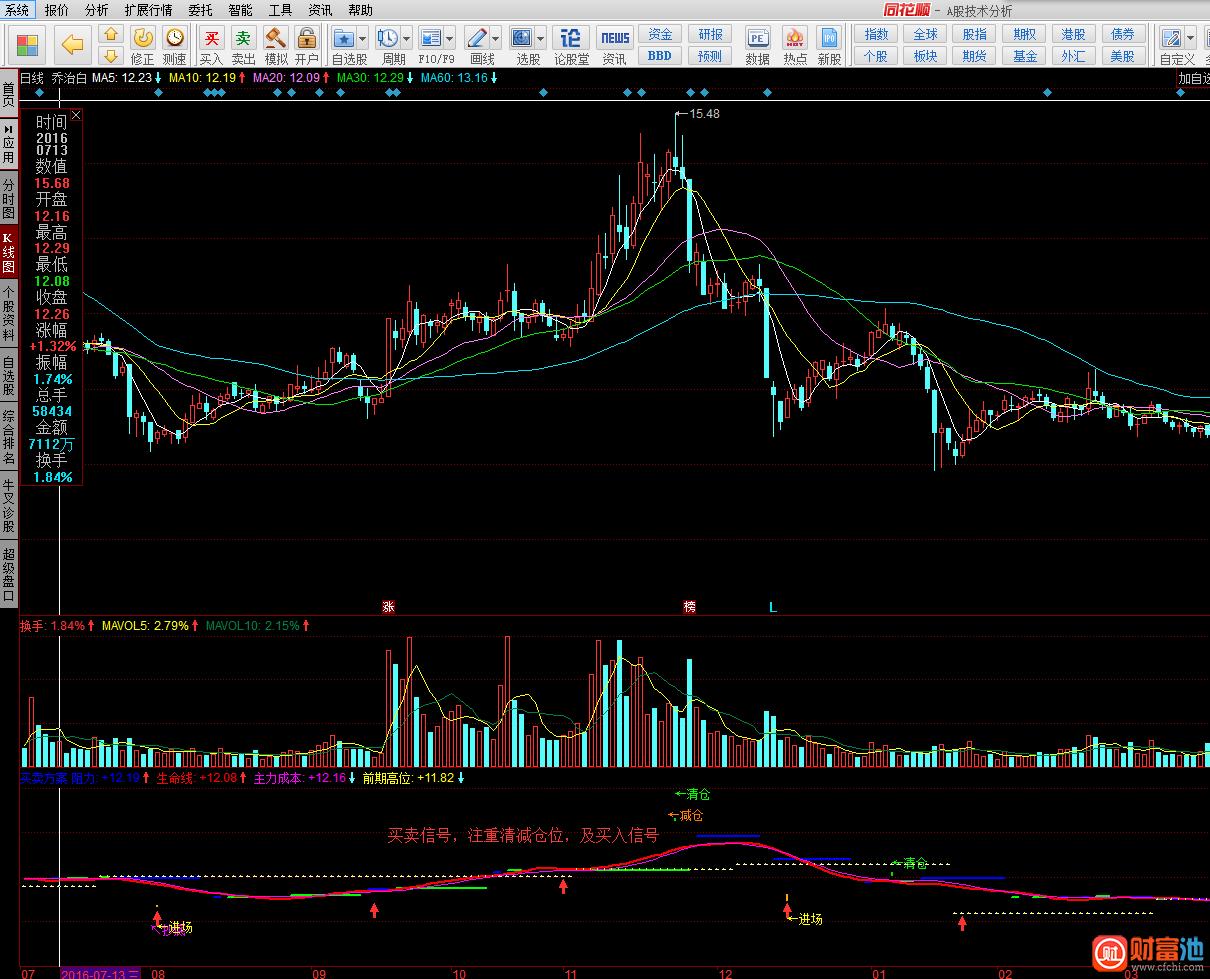
Task: Expand the 周期 period dropdown arrow
Action: pyautogui.click(x=406, y=38)
